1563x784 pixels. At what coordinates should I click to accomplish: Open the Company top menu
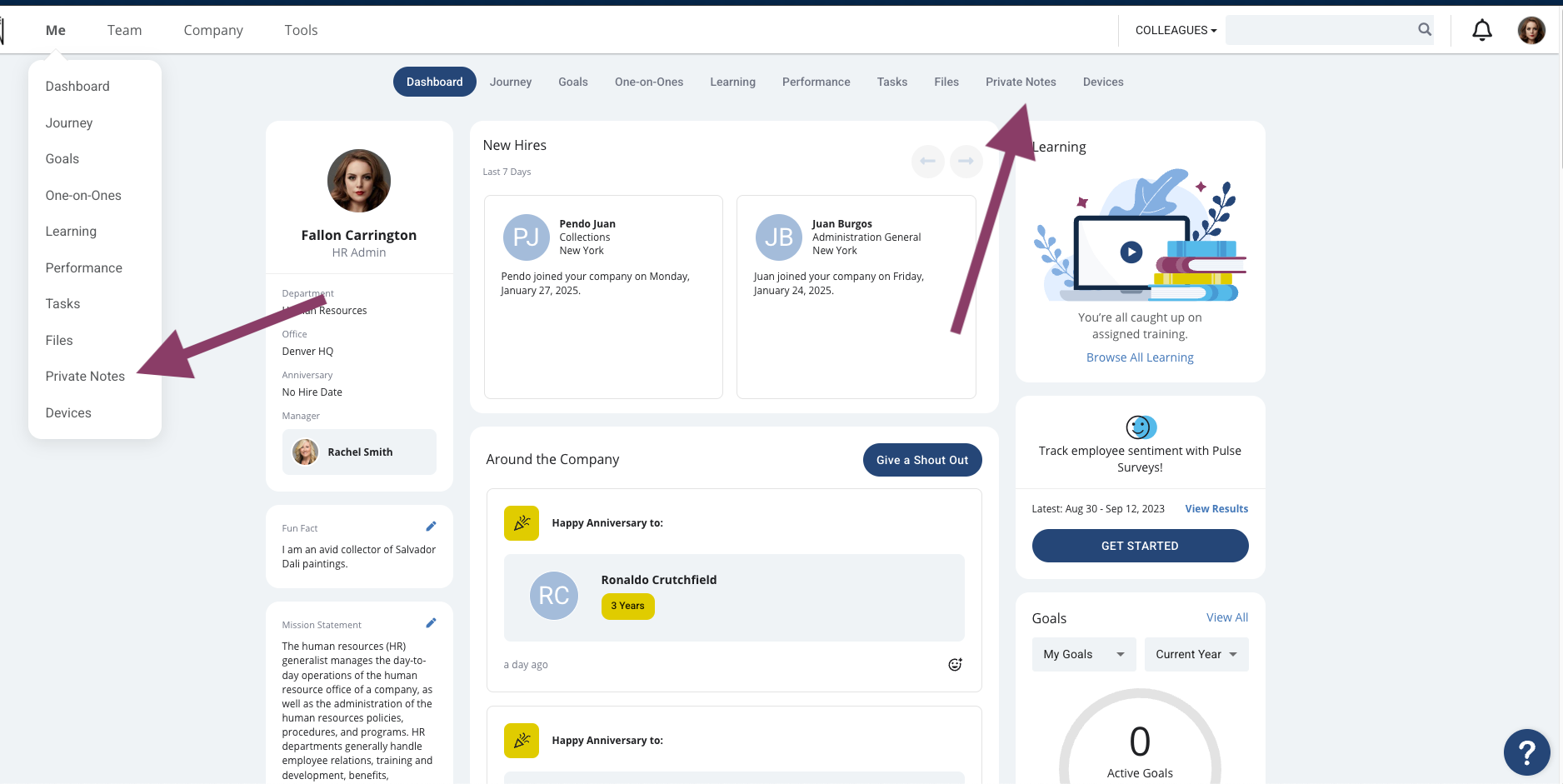click(213, 30)
